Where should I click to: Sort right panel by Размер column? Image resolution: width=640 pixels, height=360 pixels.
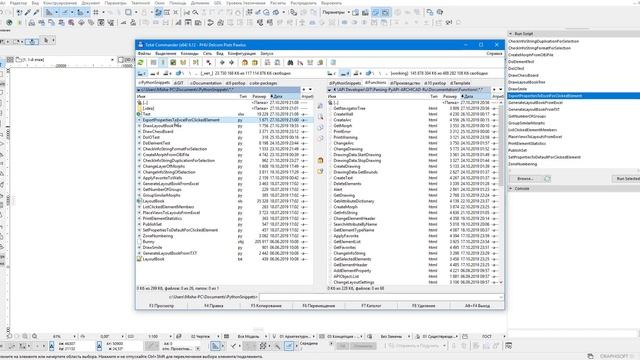click(x=450, y=96)
